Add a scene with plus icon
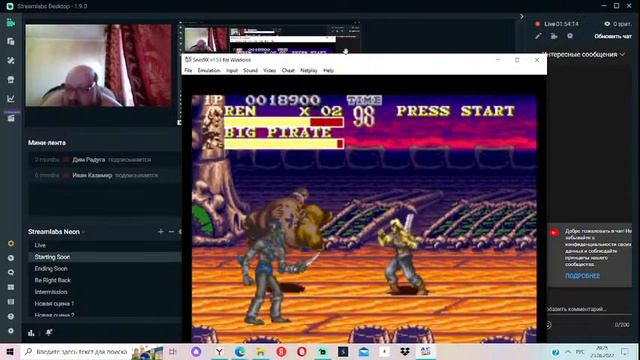 160,231
